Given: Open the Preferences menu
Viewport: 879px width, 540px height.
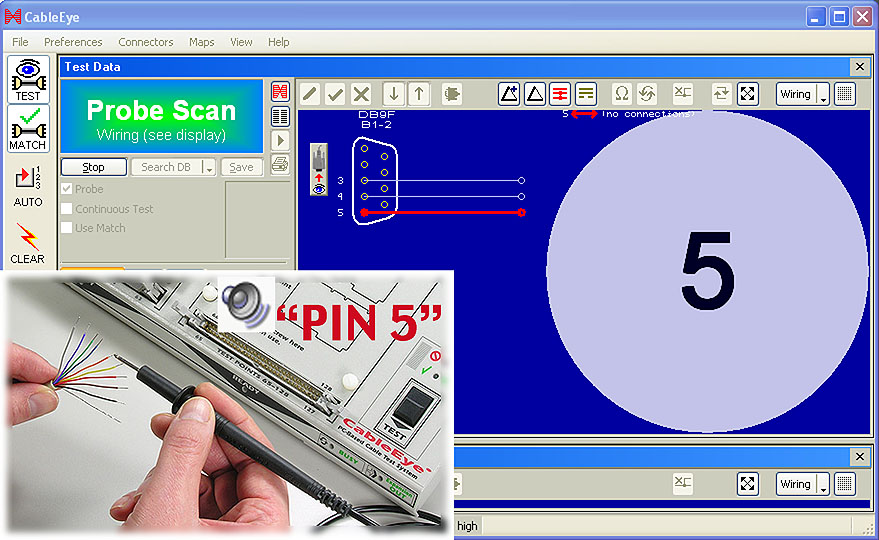Looking at the screenshot, I should click(73, 42).
